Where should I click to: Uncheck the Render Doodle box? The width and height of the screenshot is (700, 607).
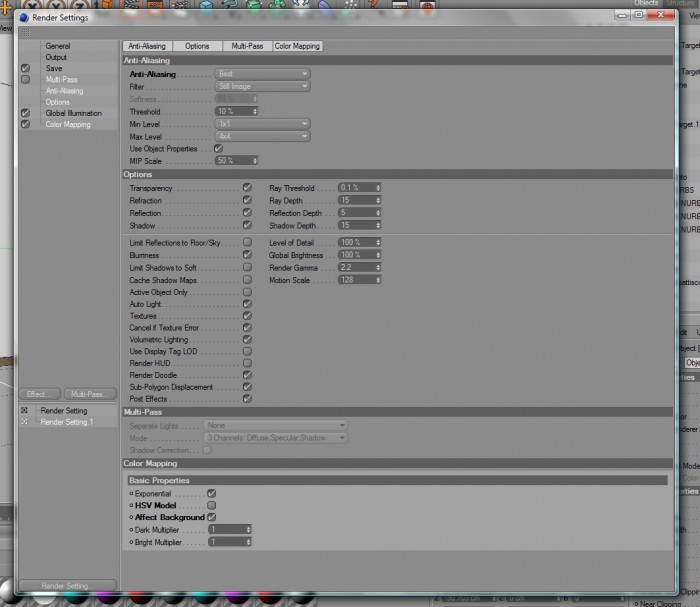(247, 375)
